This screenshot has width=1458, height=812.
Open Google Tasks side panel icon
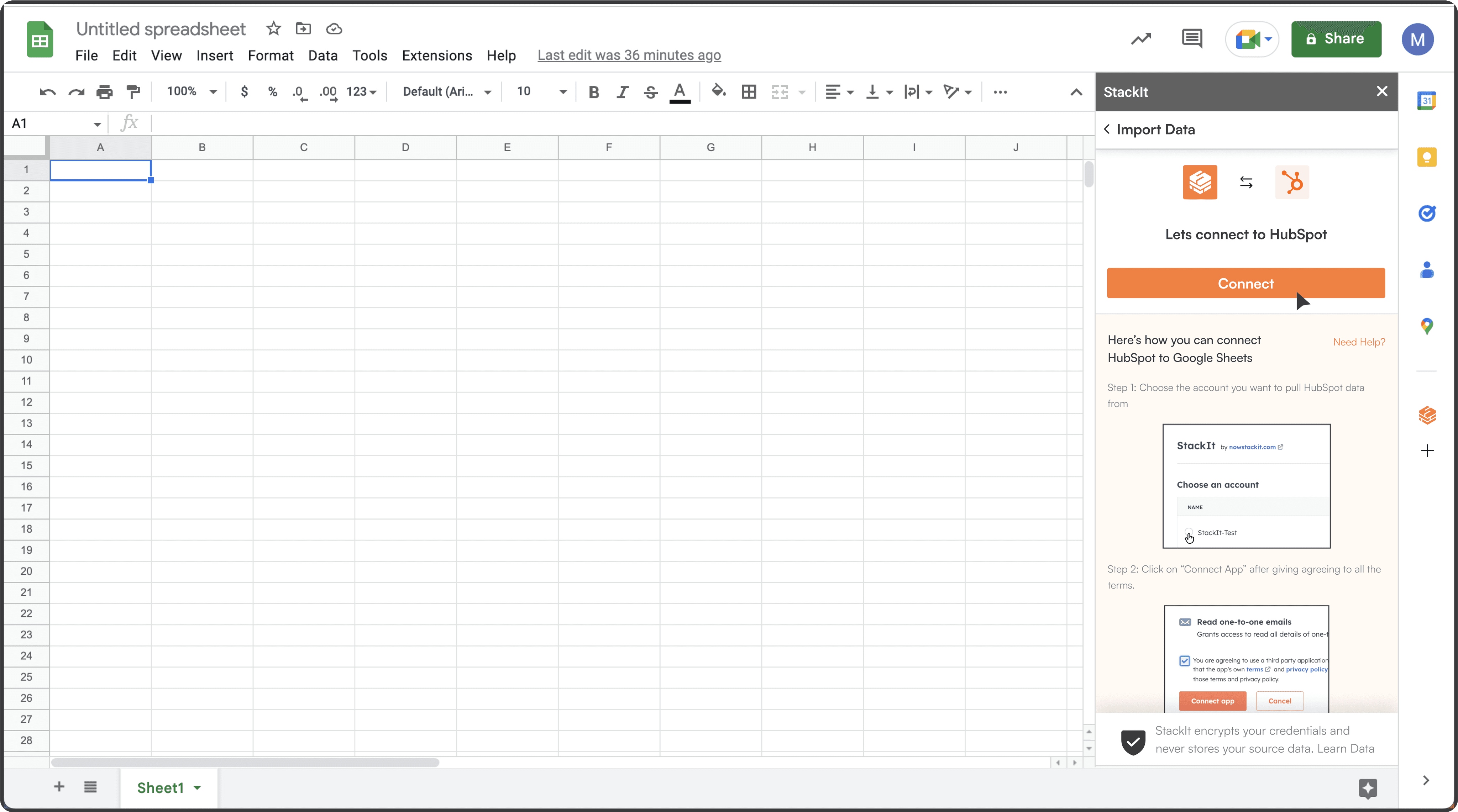(1426, 213)
